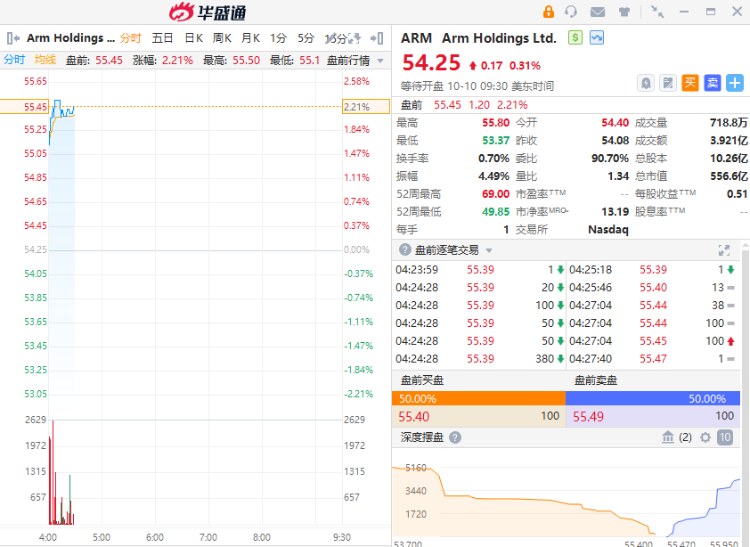The height and width of the screenshot is (547, 750).
Task: Click the depth levels 10 button
Action: [725, 437]
